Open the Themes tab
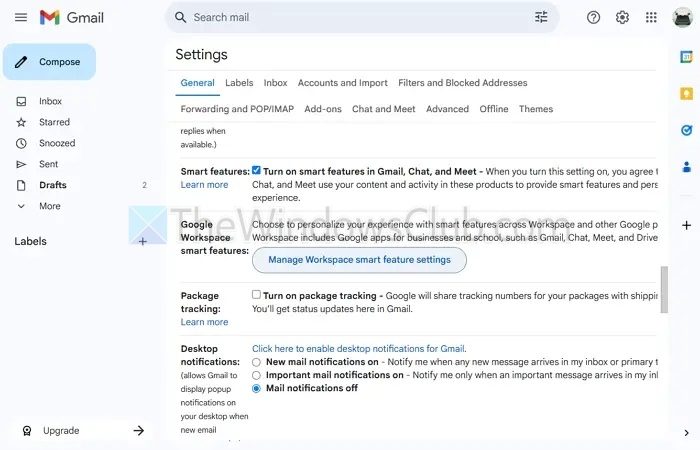 (x=536, y=109)
